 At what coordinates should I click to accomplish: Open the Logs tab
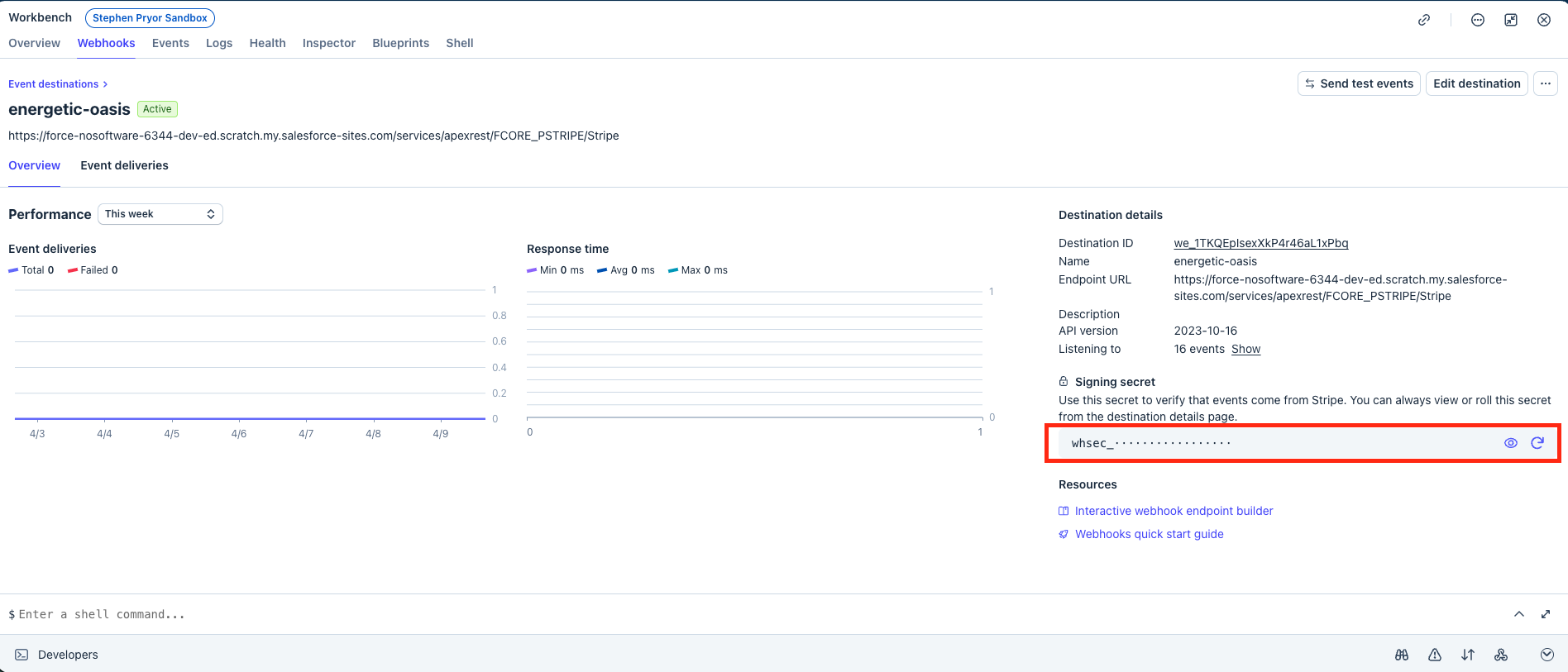coord(219,43)
